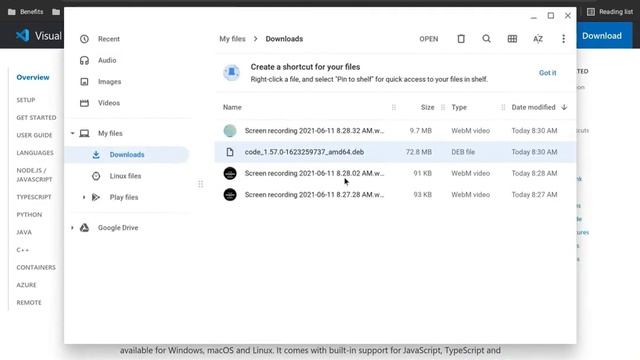Screen dimensions: 640x360
Task: Select Downloads folder in the sidebar
Action: pos(127,155)
